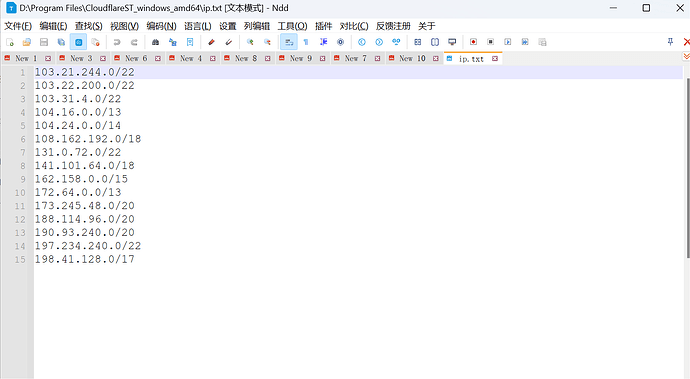Click the Close All documents icon
Image resolution: width=690 pixels, height=379 pixels.
coord(95,42)
